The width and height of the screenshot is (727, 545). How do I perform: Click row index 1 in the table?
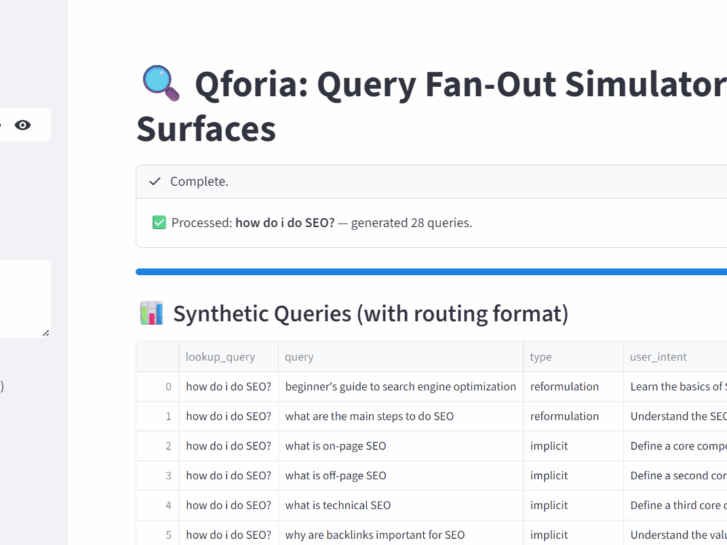click(158, 416)
